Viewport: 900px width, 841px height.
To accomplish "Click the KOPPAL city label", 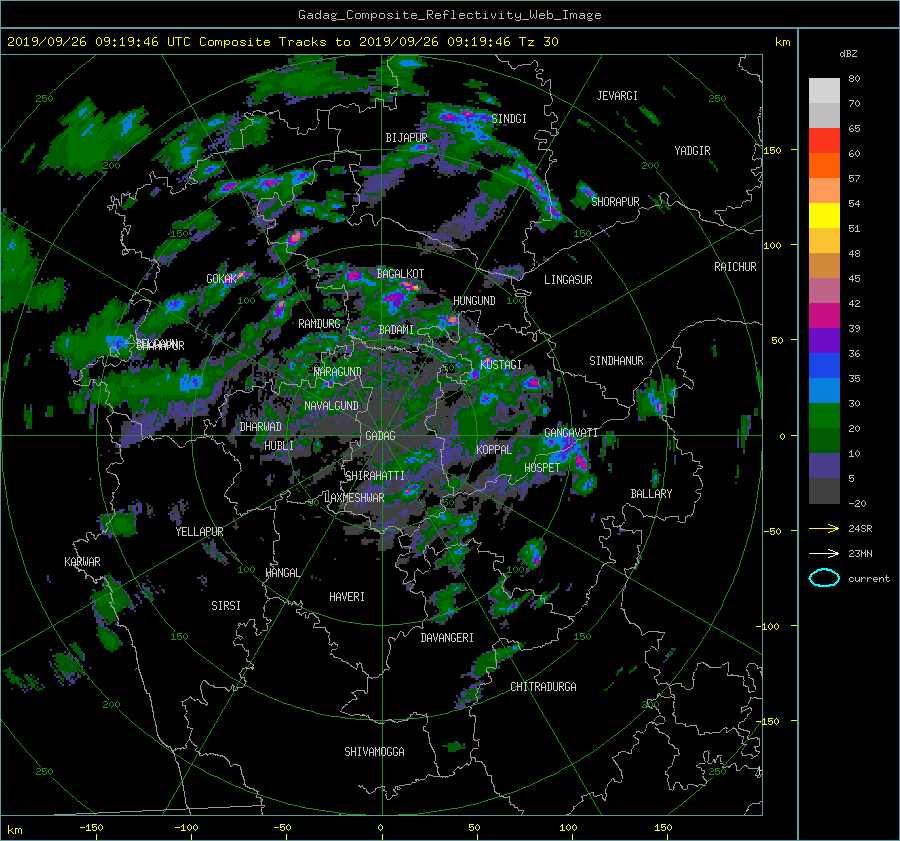I will [494, 449].
